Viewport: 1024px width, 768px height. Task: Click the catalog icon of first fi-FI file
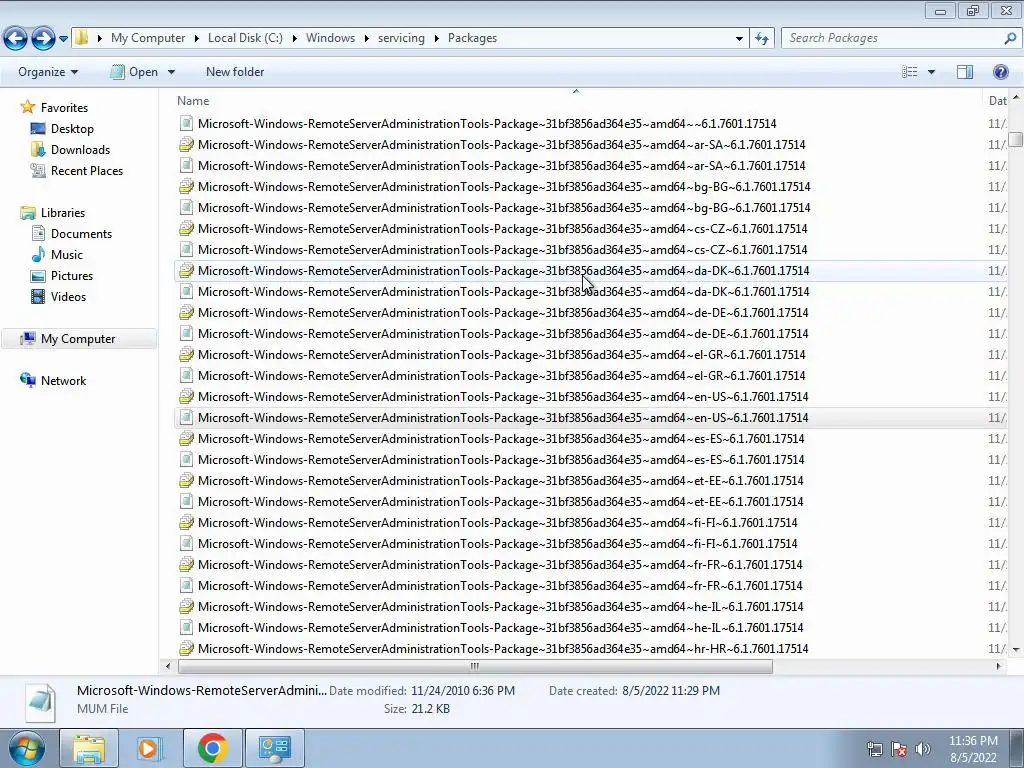(x=186, y=522)
